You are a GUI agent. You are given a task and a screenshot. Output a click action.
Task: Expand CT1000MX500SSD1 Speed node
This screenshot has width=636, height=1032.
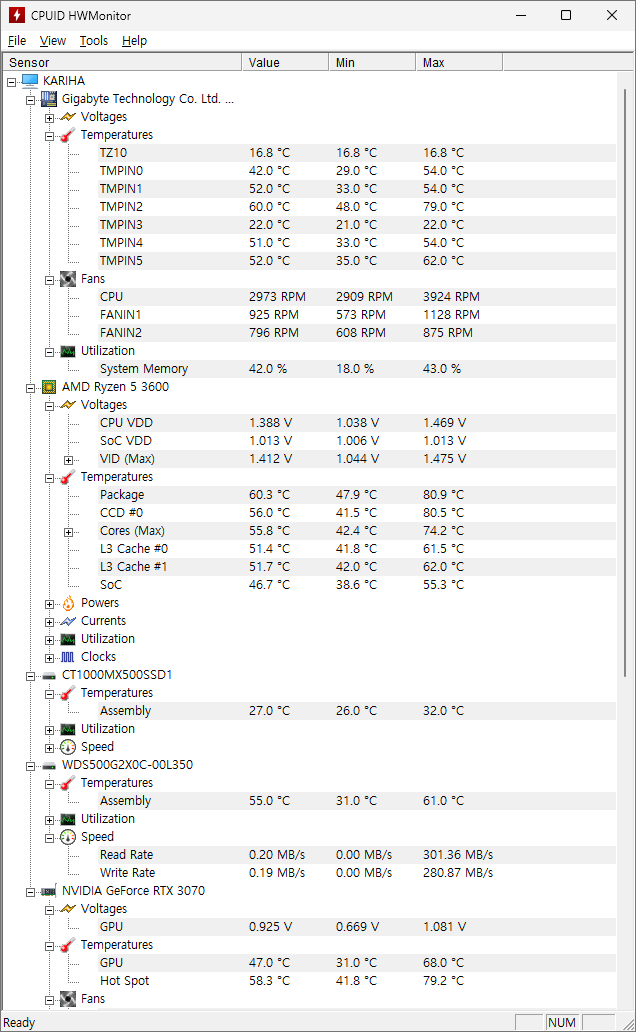[x=49, y=748]
